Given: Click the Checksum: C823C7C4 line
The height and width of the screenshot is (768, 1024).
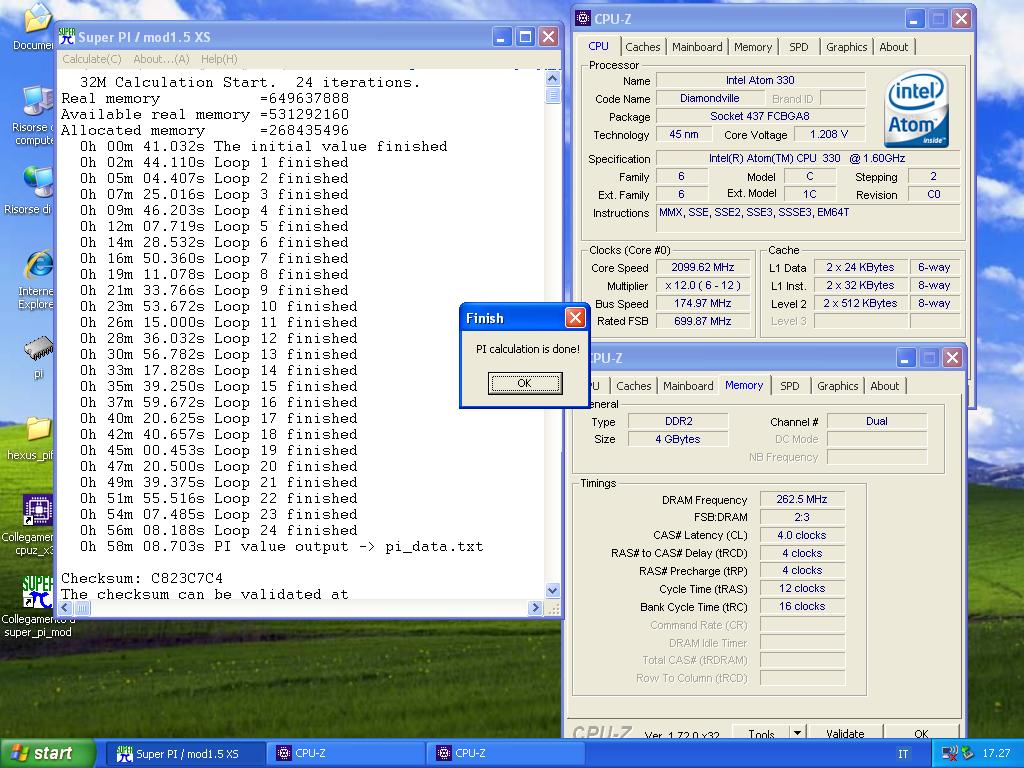Looking at the screenshot, I should coord(142,578).
